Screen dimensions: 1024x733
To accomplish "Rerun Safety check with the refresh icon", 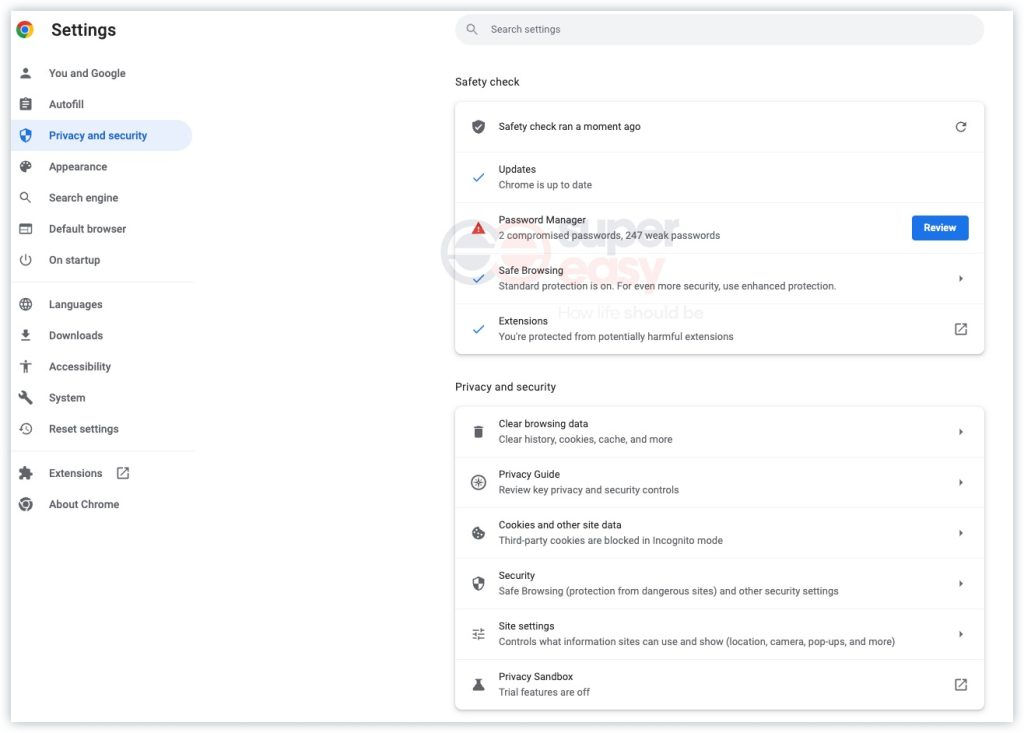I will pyautogui.click(x=960, y=126).
